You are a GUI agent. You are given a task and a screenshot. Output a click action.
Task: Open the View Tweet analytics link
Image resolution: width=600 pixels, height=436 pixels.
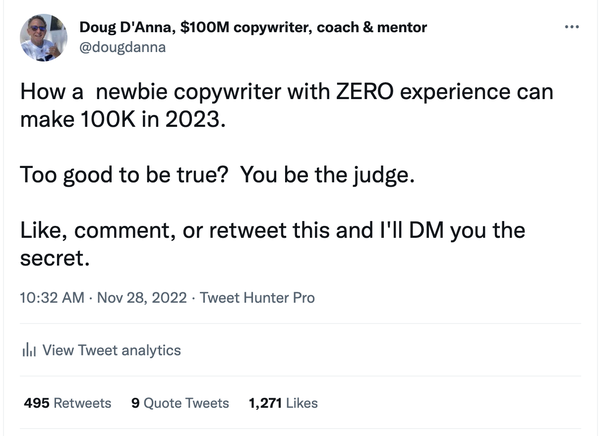[x=112, y=350]
